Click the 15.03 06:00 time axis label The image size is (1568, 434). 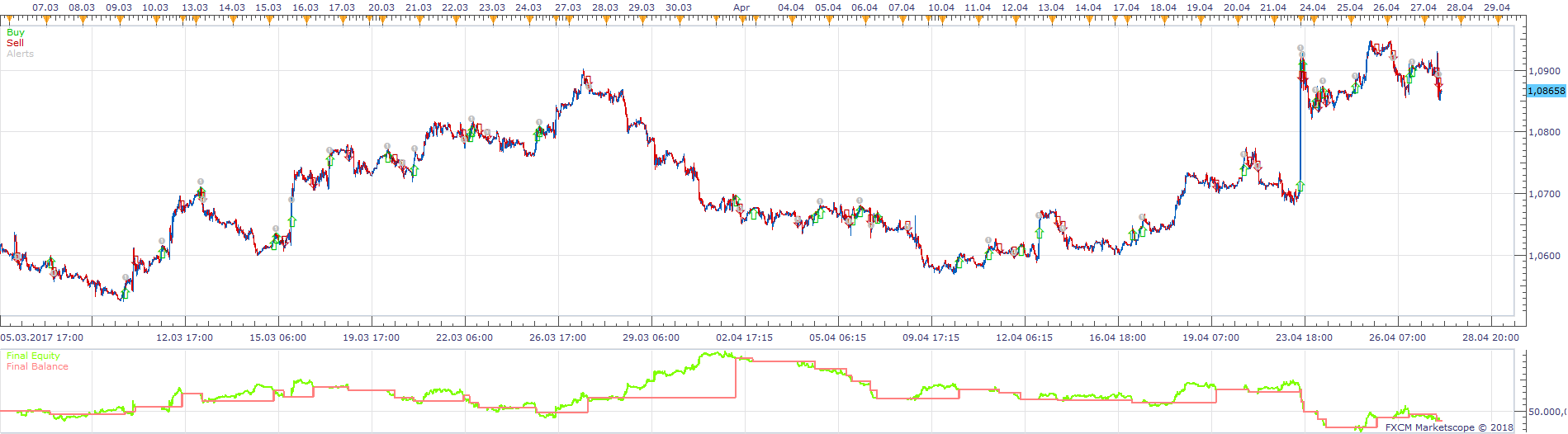click(x=278, y=337)
